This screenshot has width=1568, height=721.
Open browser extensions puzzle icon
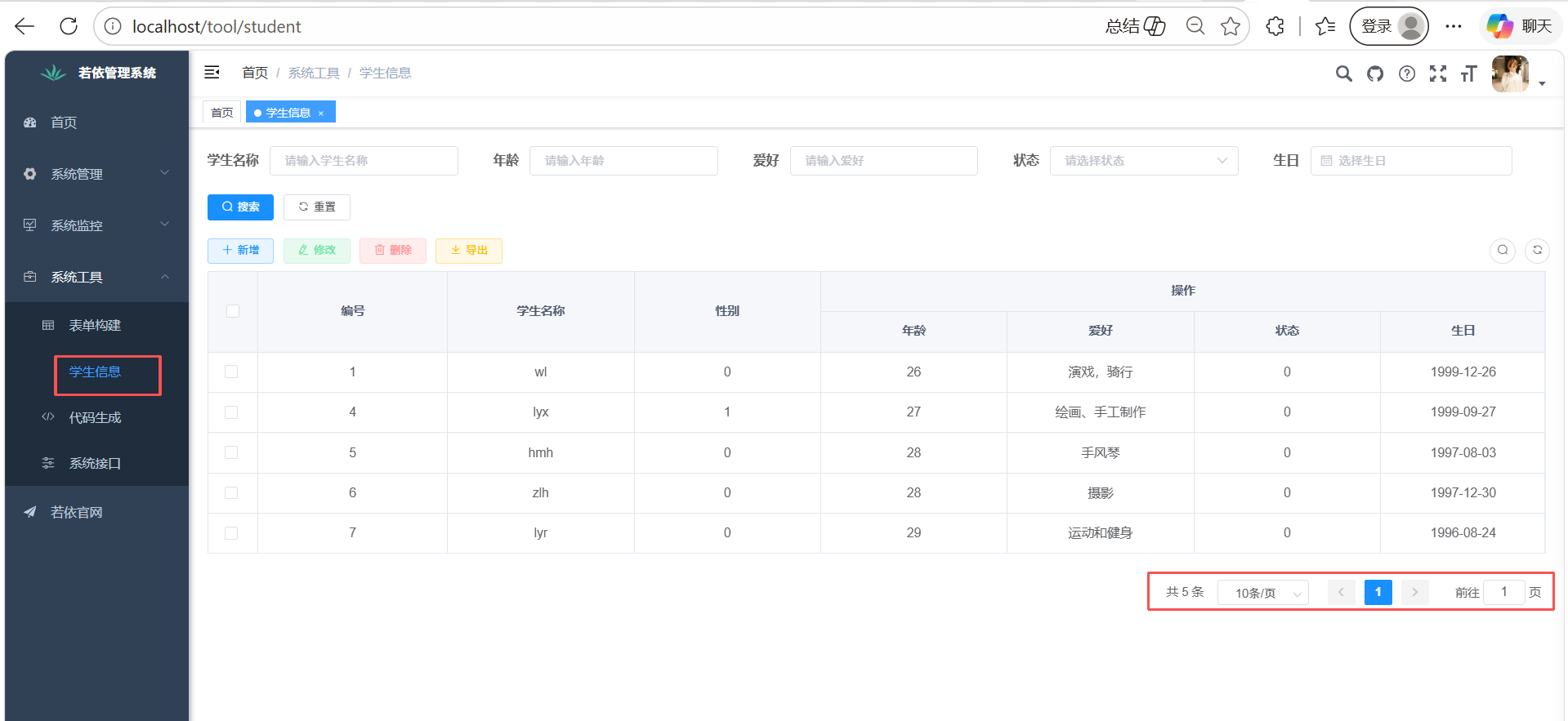point(1275,26)
